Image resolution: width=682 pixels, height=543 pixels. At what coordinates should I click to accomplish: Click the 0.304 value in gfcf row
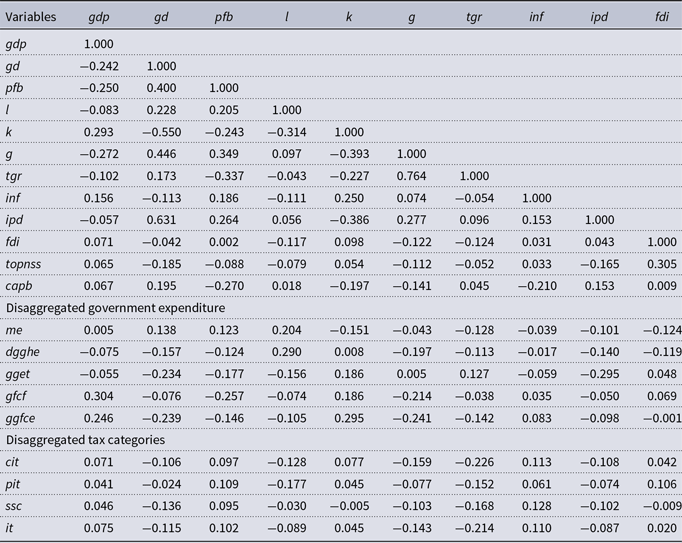point(99,396)
